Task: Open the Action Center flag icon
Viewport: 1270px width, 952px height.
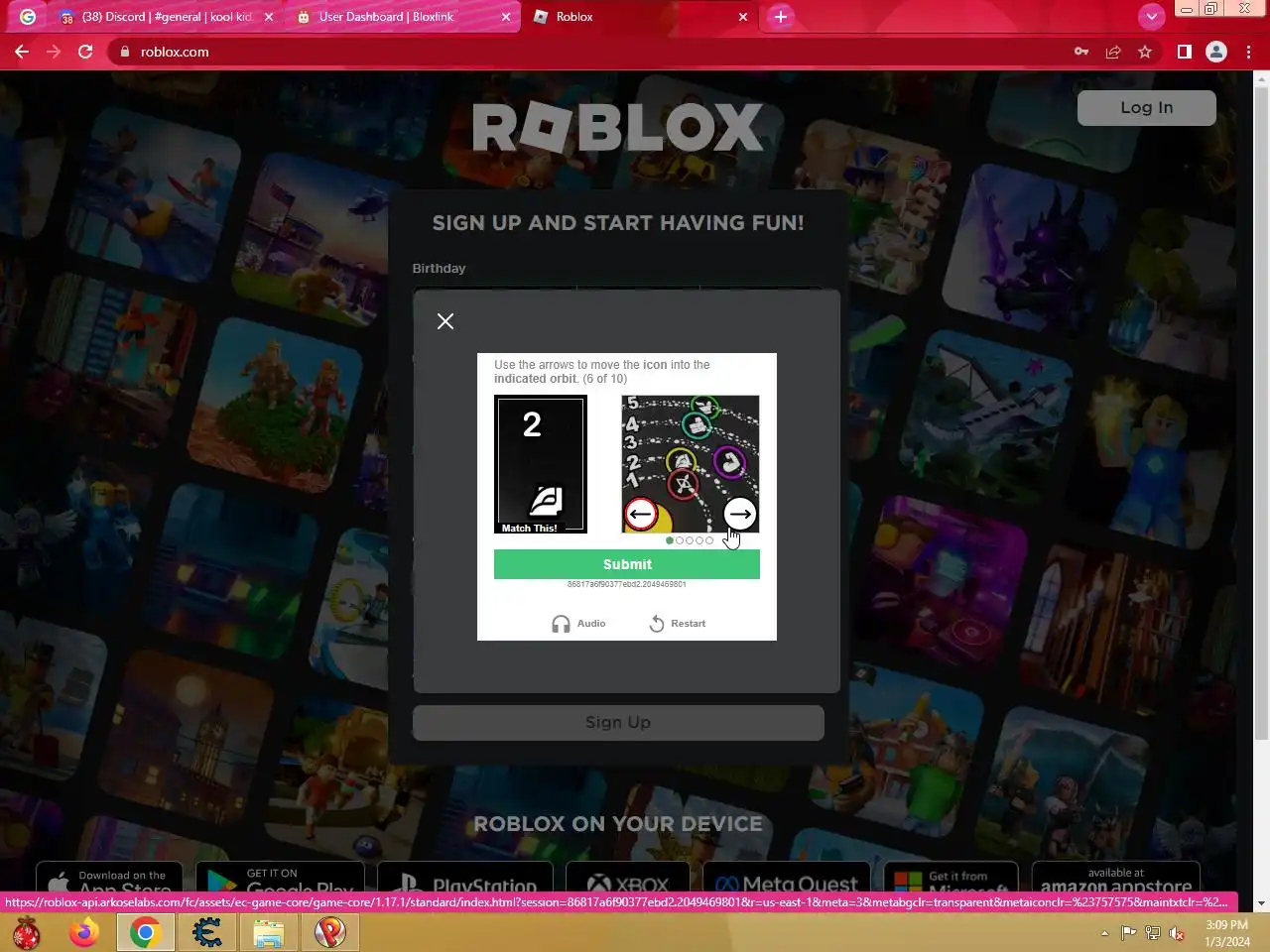Action: (1128, 933)
